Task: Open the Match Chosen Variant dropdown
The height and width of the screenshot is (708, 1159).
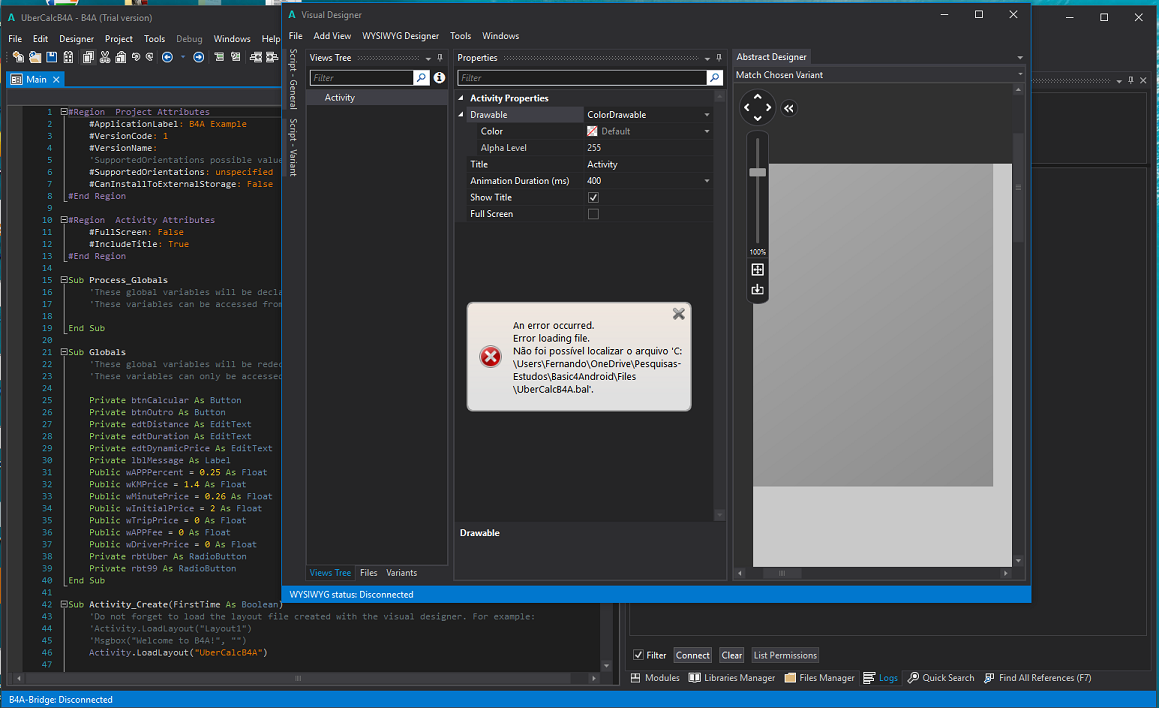Action: pos(1019,74)
